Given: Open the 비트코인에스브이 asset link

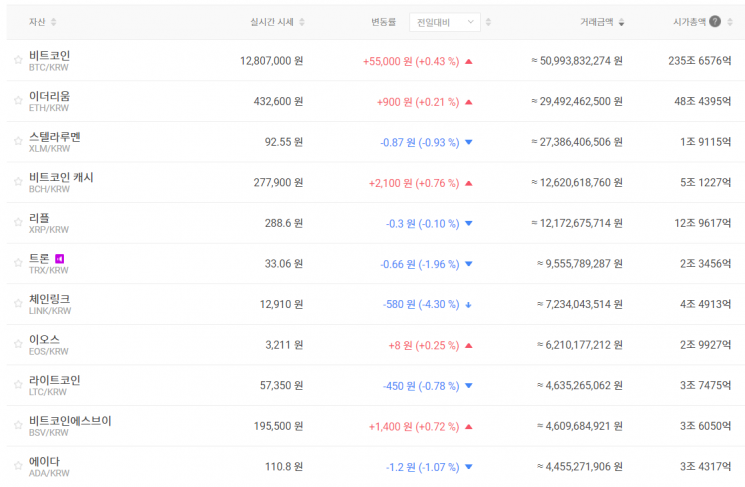Looking at the screenshot, I should pos(70,421).
